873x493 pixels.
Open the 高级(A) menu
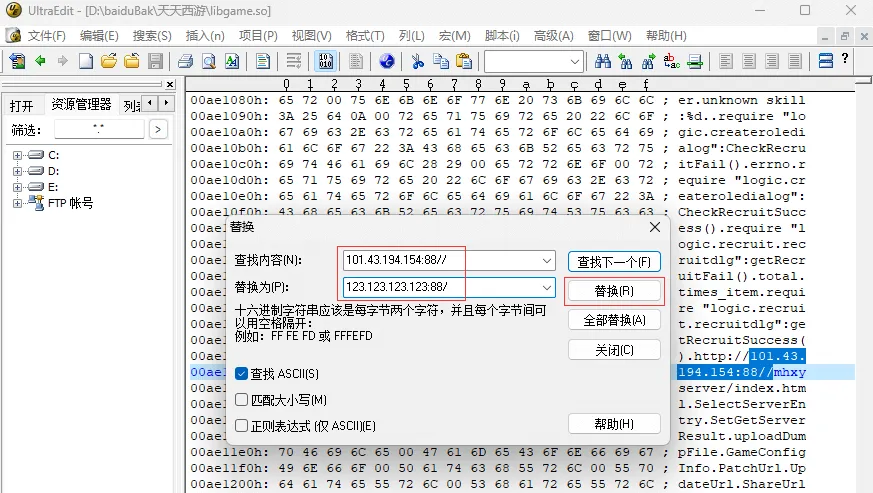click(x=553, y=36)
